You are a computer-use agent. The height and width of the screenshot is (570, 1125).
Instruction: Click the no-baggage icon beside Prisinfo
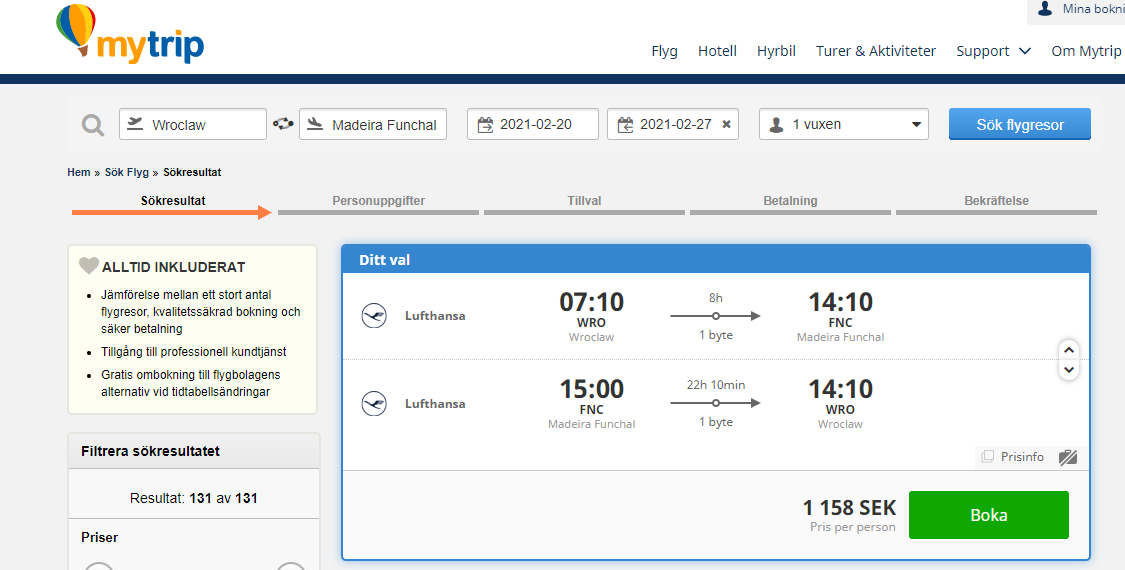[x=1068, y=457]
